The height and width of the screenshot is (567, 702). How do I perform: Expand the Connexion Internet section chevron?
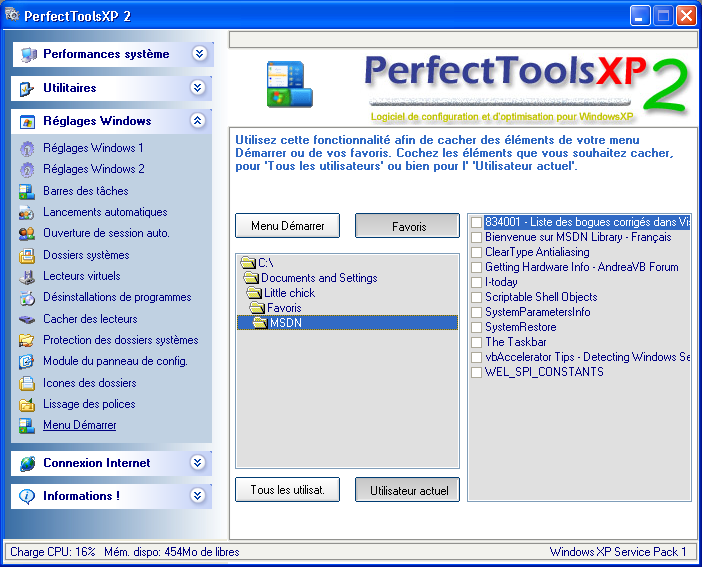[x=197, y=462]
